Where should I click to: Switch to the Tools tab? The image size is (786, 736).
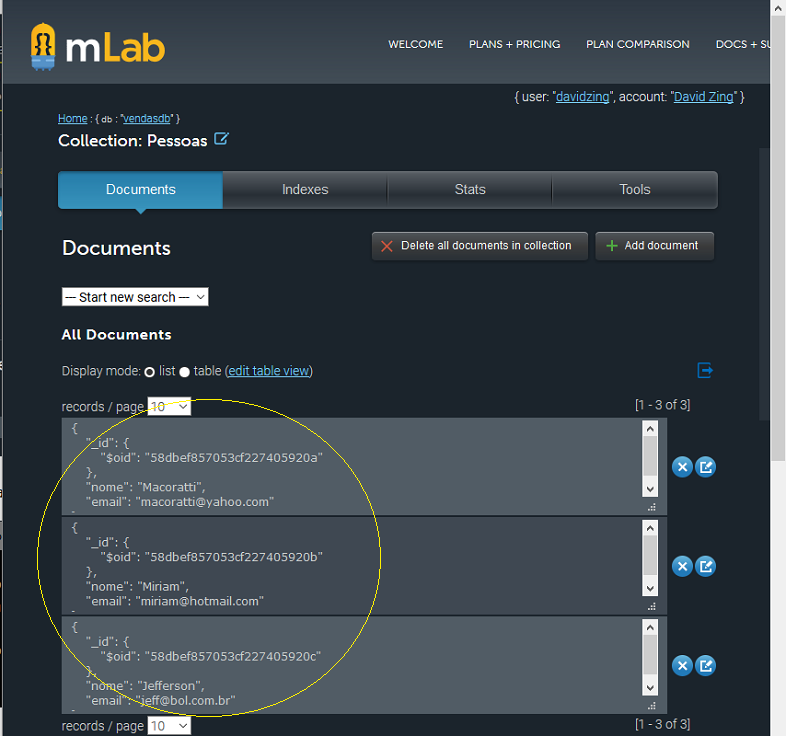click(635, 190)
